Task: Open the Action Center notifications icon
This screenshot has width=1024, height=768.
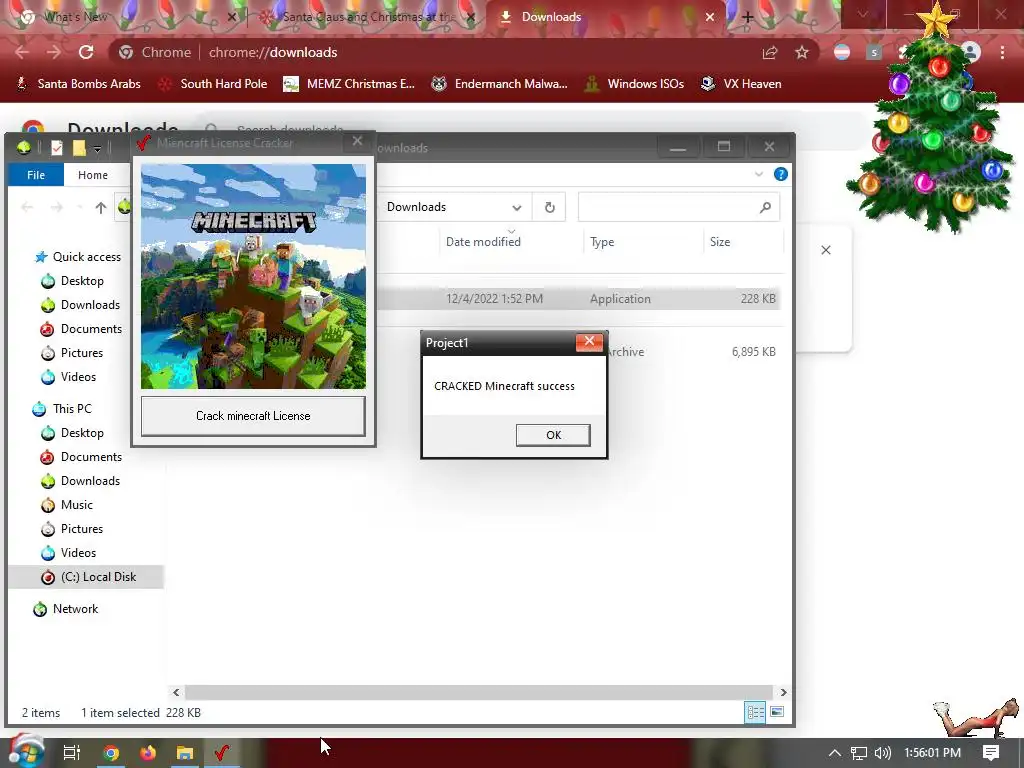Action: pos(991,753)
